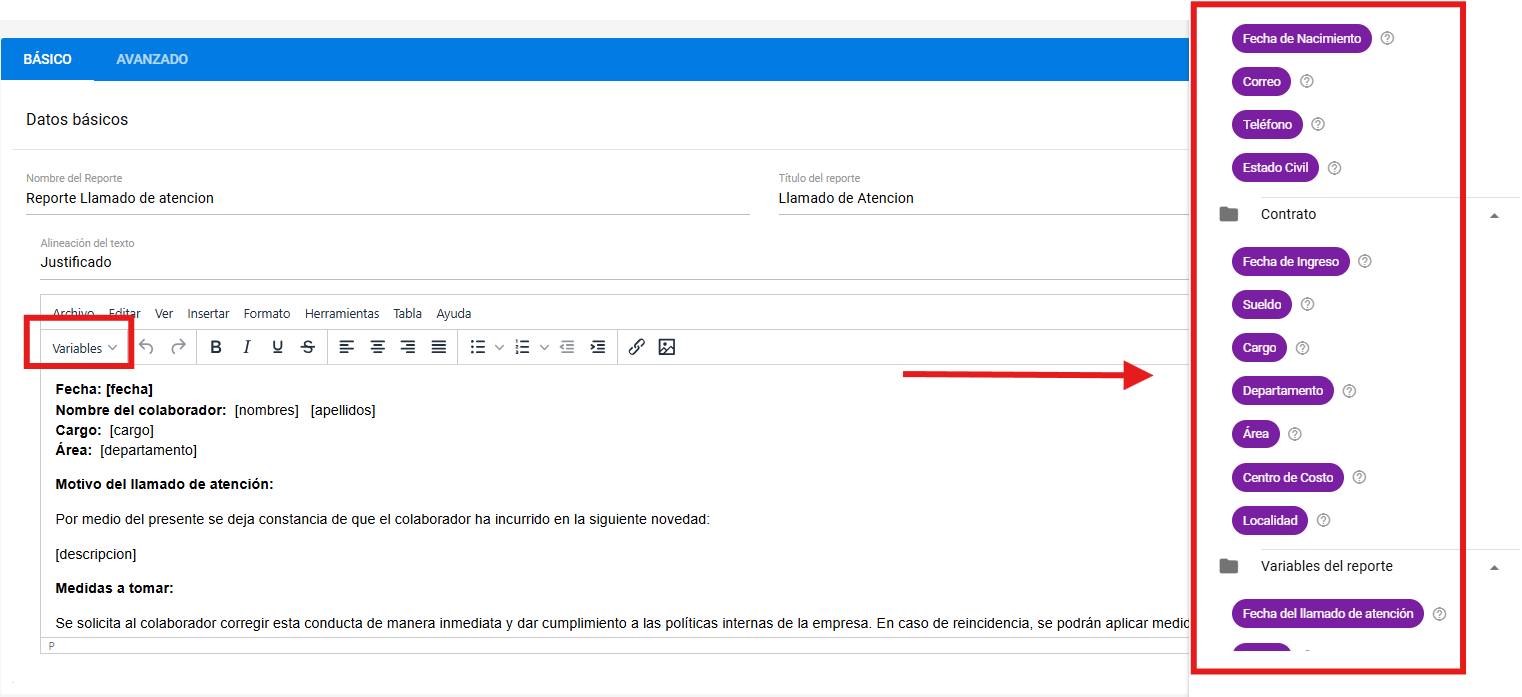Image resolution: width=1522 pixels, height=697 pixels.
Task: Open the Editar menu
Action: tap(124, 313)
